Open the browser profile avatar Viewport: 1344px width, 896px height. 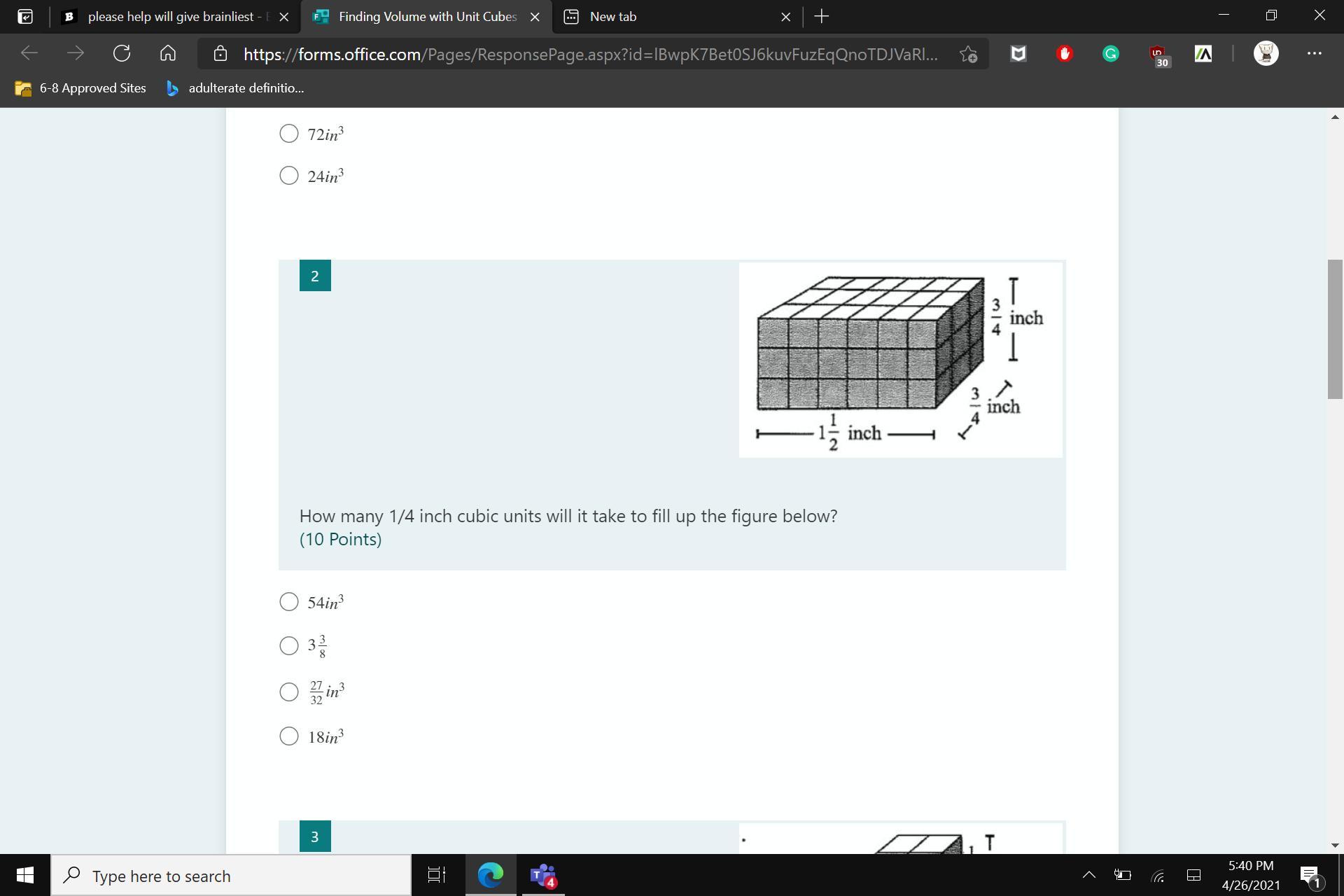[x=1266, y=53]
